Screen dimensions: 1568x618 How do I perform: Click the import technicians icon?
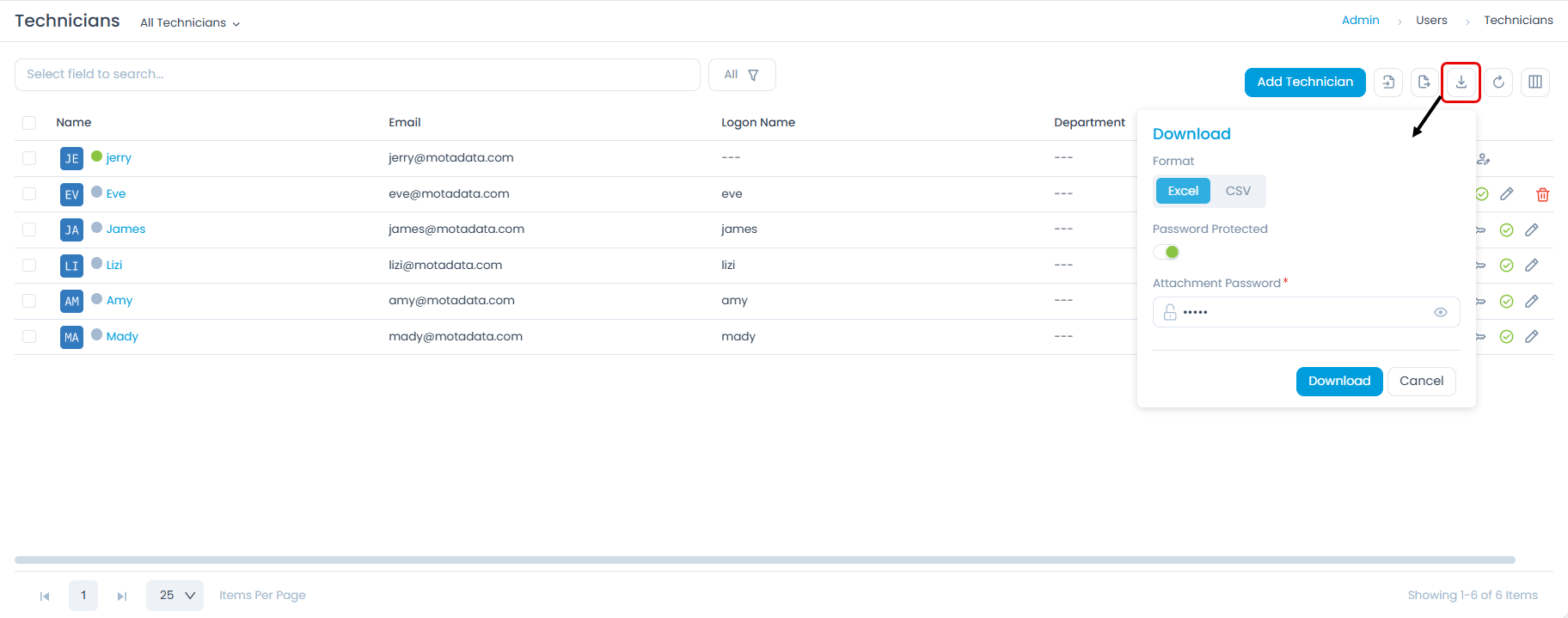point(1388,83)
